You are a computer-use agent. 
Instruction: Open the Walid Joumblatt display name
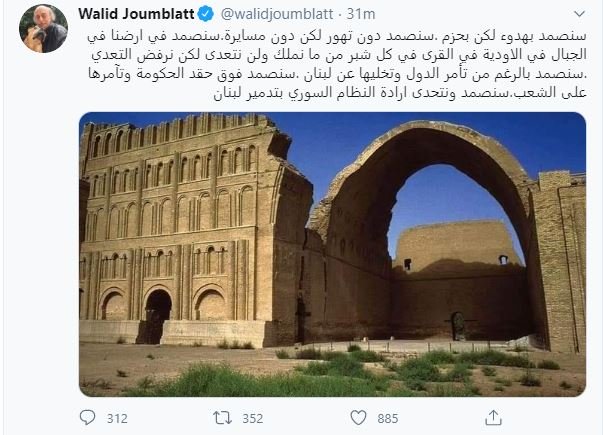tap(136, 14)
